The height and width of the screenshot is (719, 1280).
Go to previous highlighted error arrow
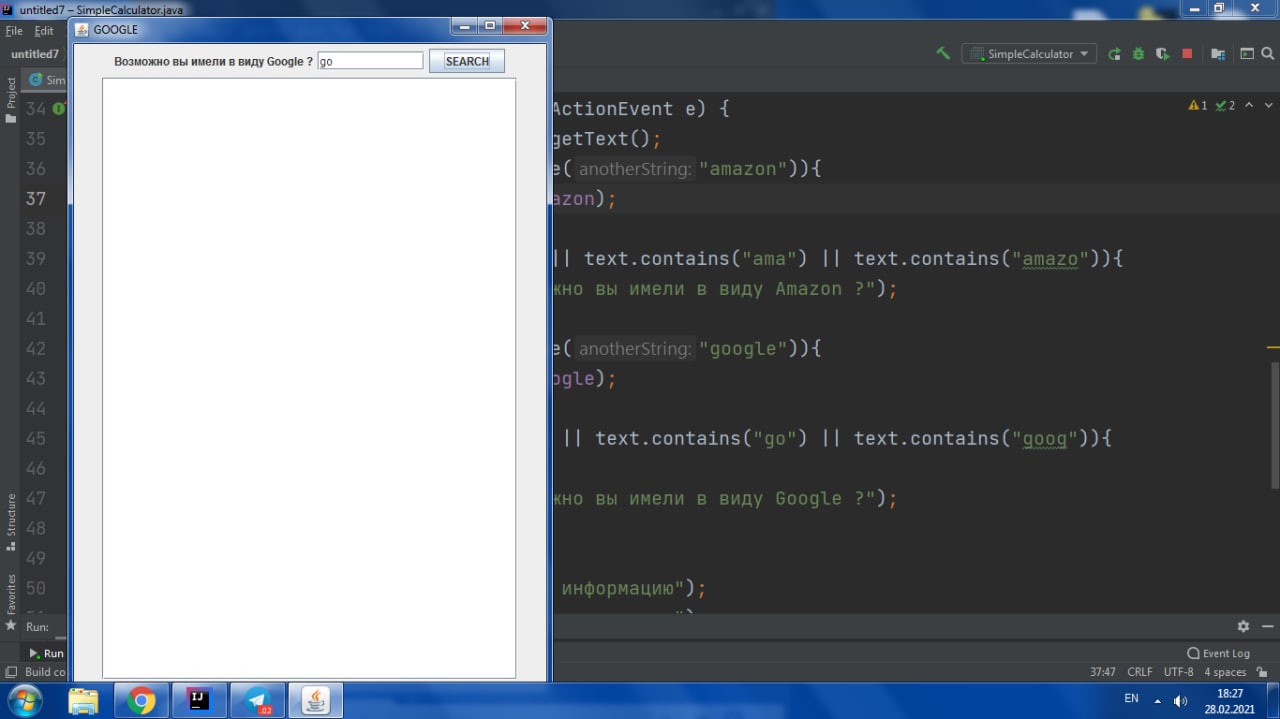point(1249,105)
